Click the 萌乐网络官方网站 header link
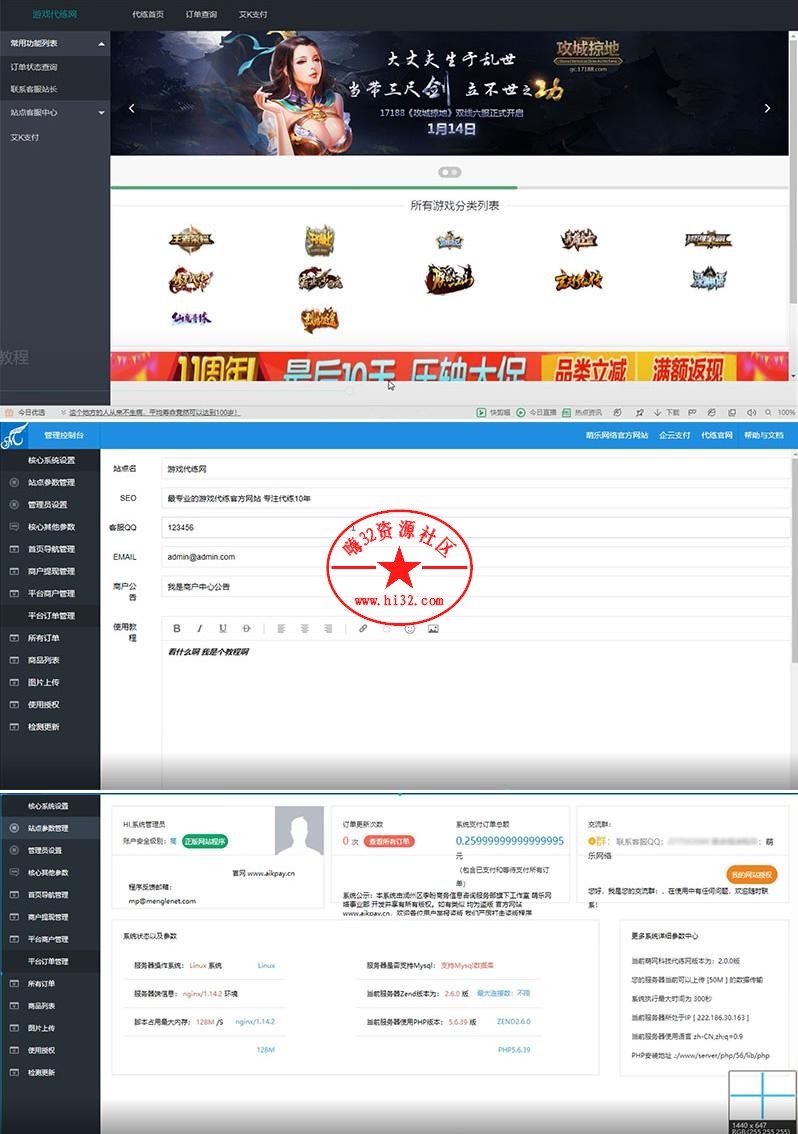Image resolution: width=798 pixels, height=1134 pixels. [x=616, y=436]
